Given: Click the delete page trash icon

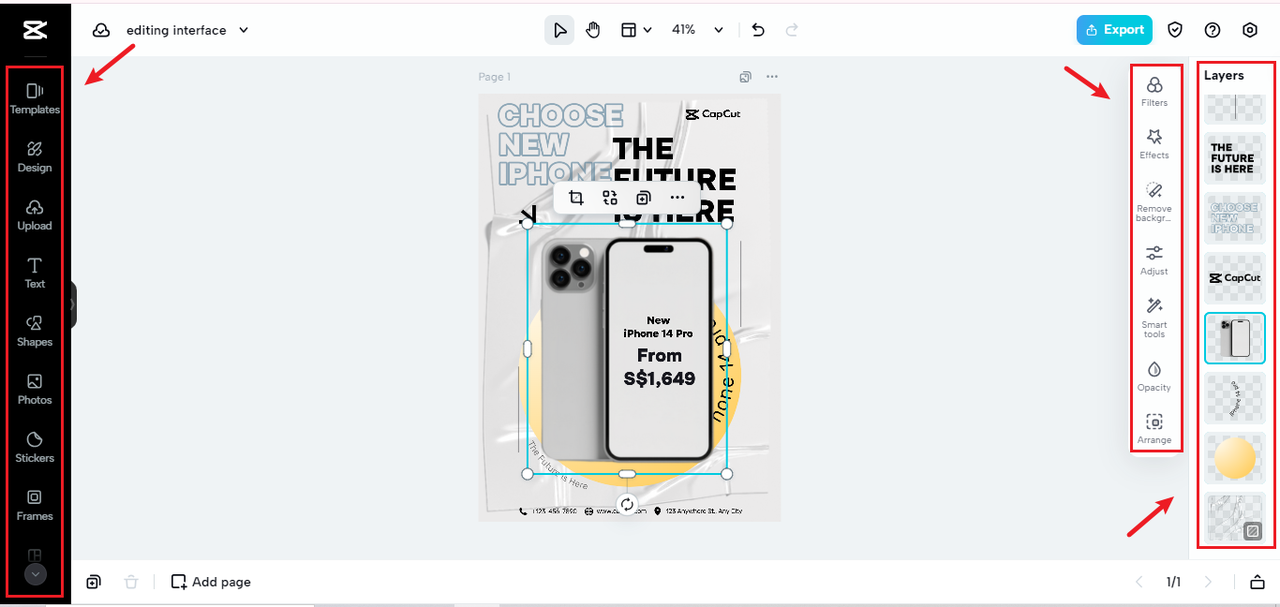Looking at the screenshot, I should (131, 582).
